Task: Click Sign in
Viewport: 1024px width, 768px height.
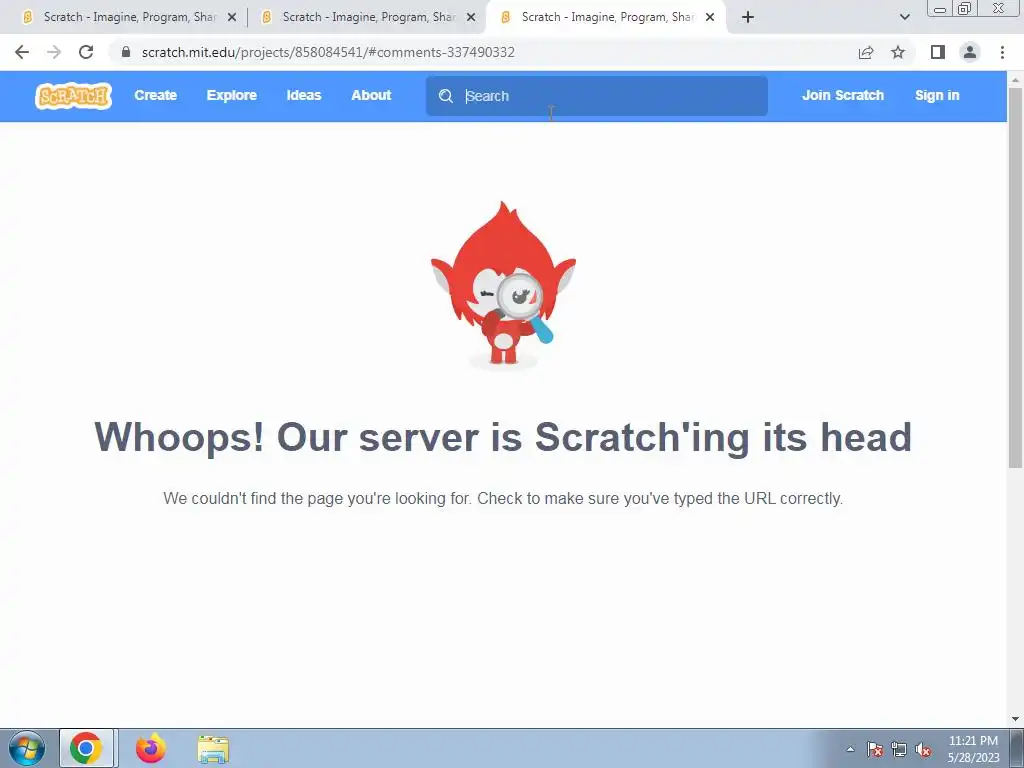Action: point(937,95)
